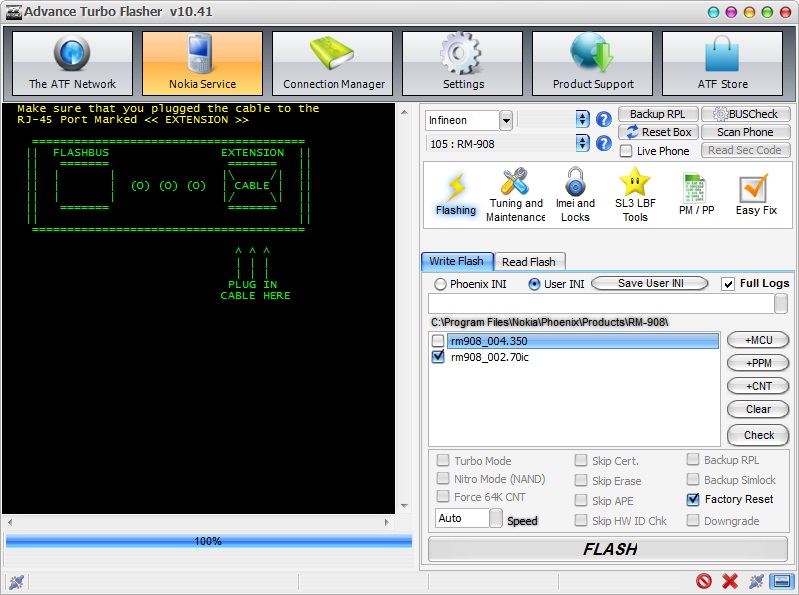The height and width of the screenshot is (595, 799).
Task: Click the bottom-left plug connection icon
Action: (x=16, y=581)
